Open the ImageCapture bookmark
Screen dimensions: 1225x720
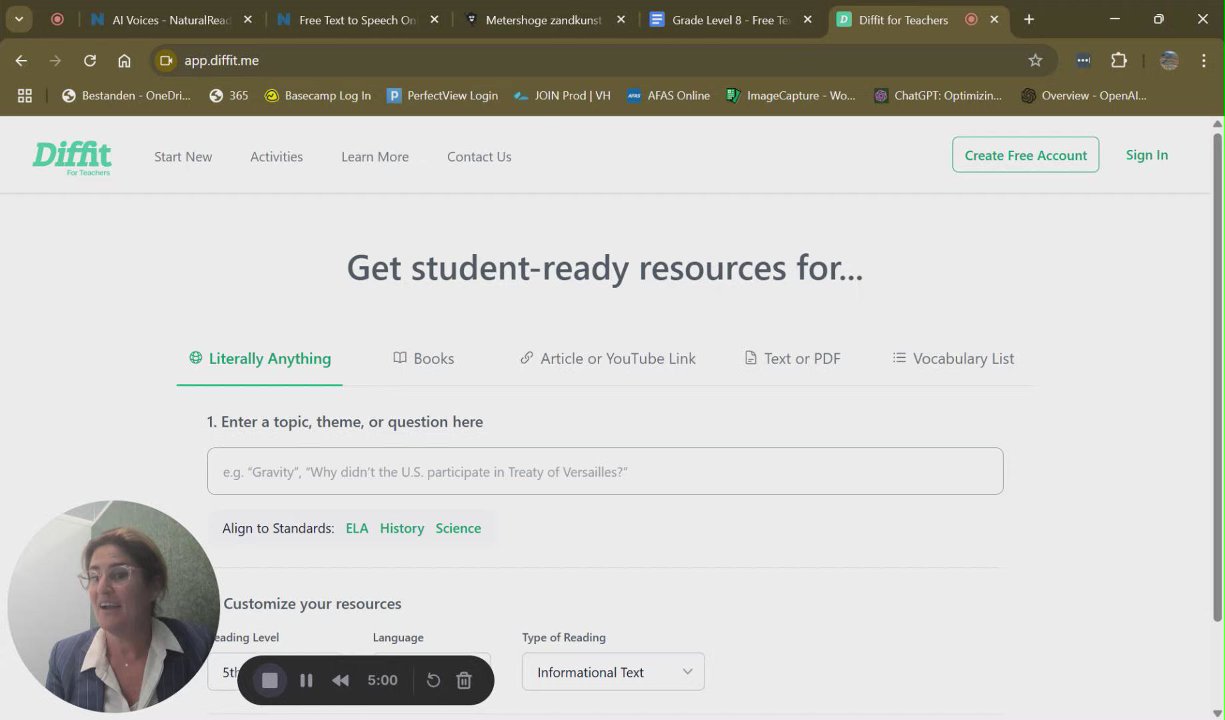pyautogui.click(x=790, y=95)
